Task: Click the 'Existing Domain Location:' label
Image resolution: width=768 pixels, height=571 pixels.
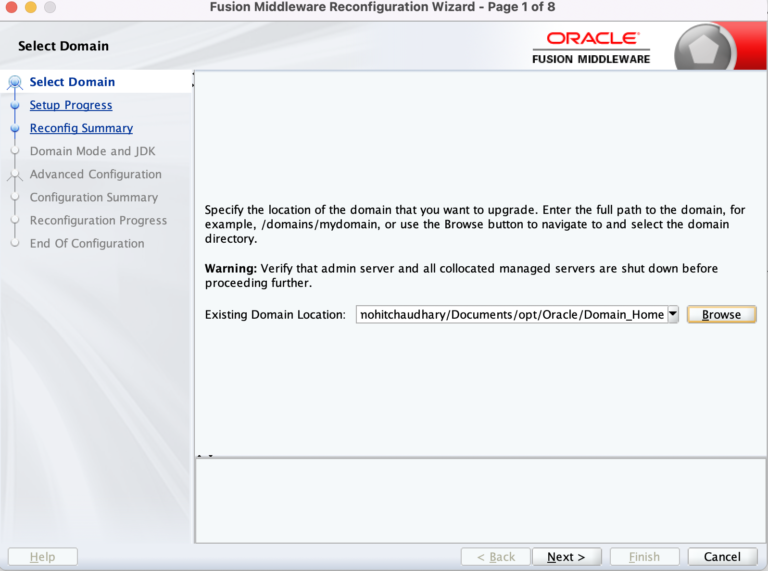Action: [x=275, y=314]
